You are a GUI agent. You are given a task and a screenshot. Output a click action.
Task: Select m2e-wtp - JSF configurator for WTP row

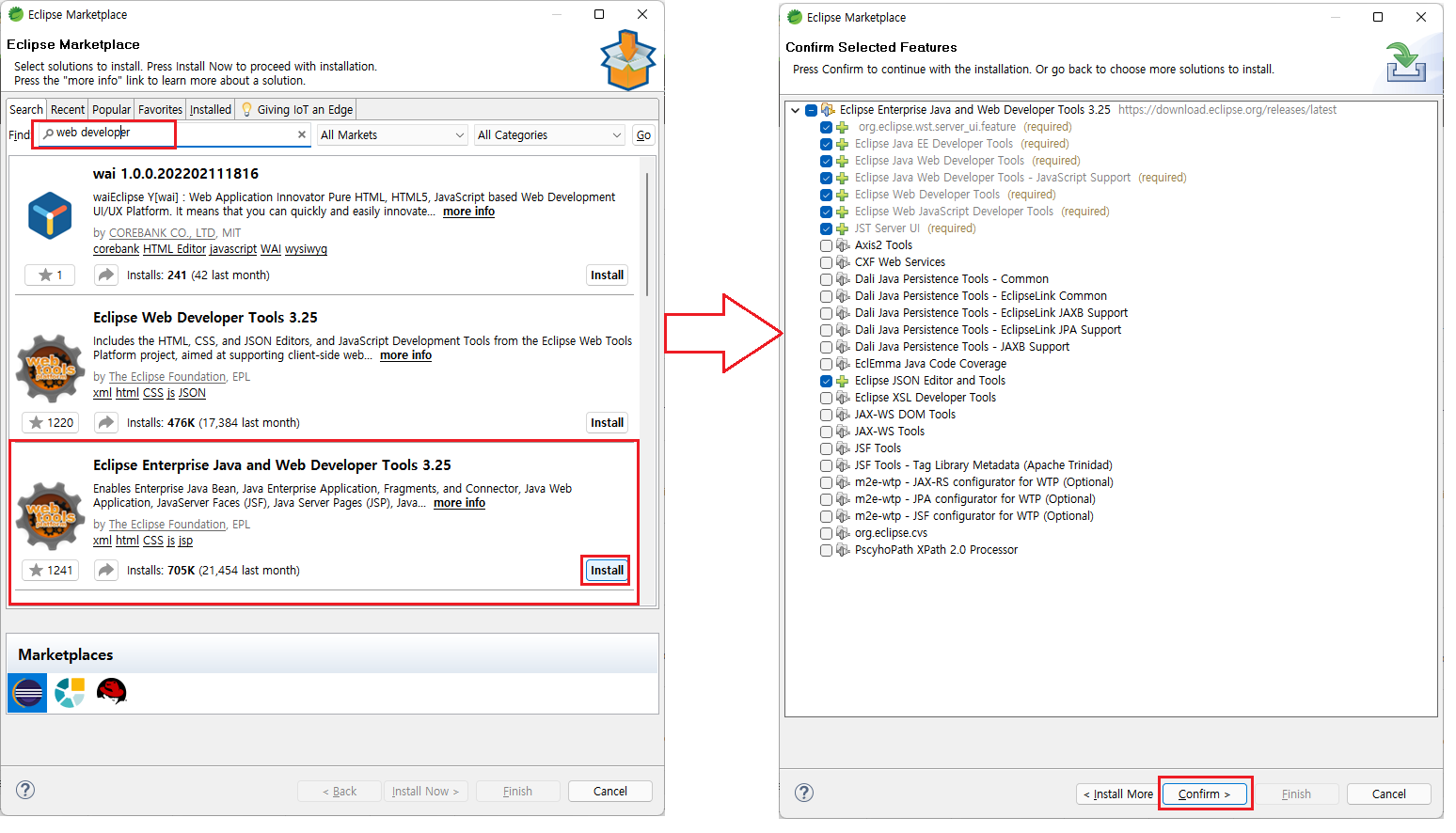[x=973, y=516]
